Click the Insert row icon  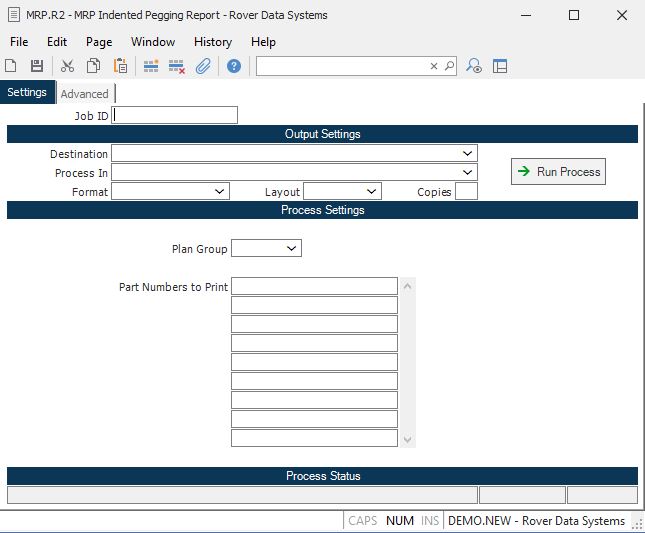click(x=151, y=66)
